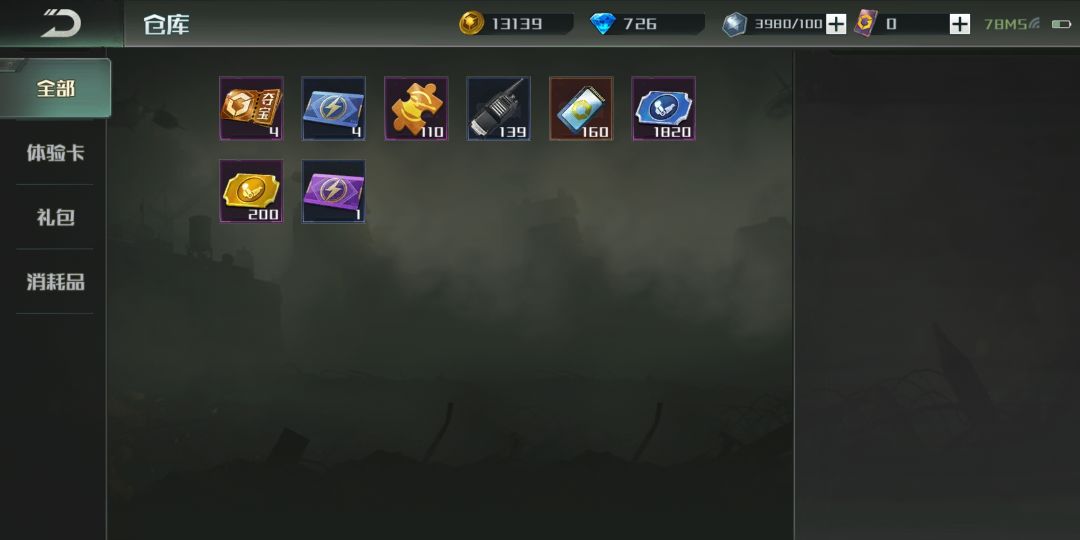The image size is (1080, 540).
Task: Select the blue card item with count 160
Action: [581, 108]
